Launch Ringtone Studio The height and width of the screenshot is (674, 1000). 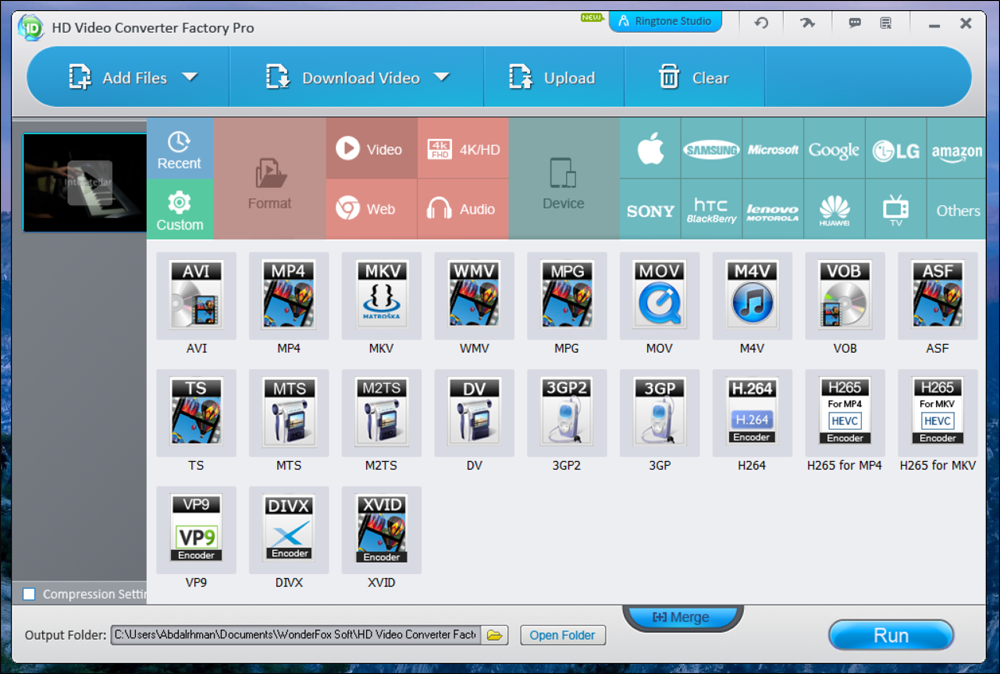(x=666, y=21)
